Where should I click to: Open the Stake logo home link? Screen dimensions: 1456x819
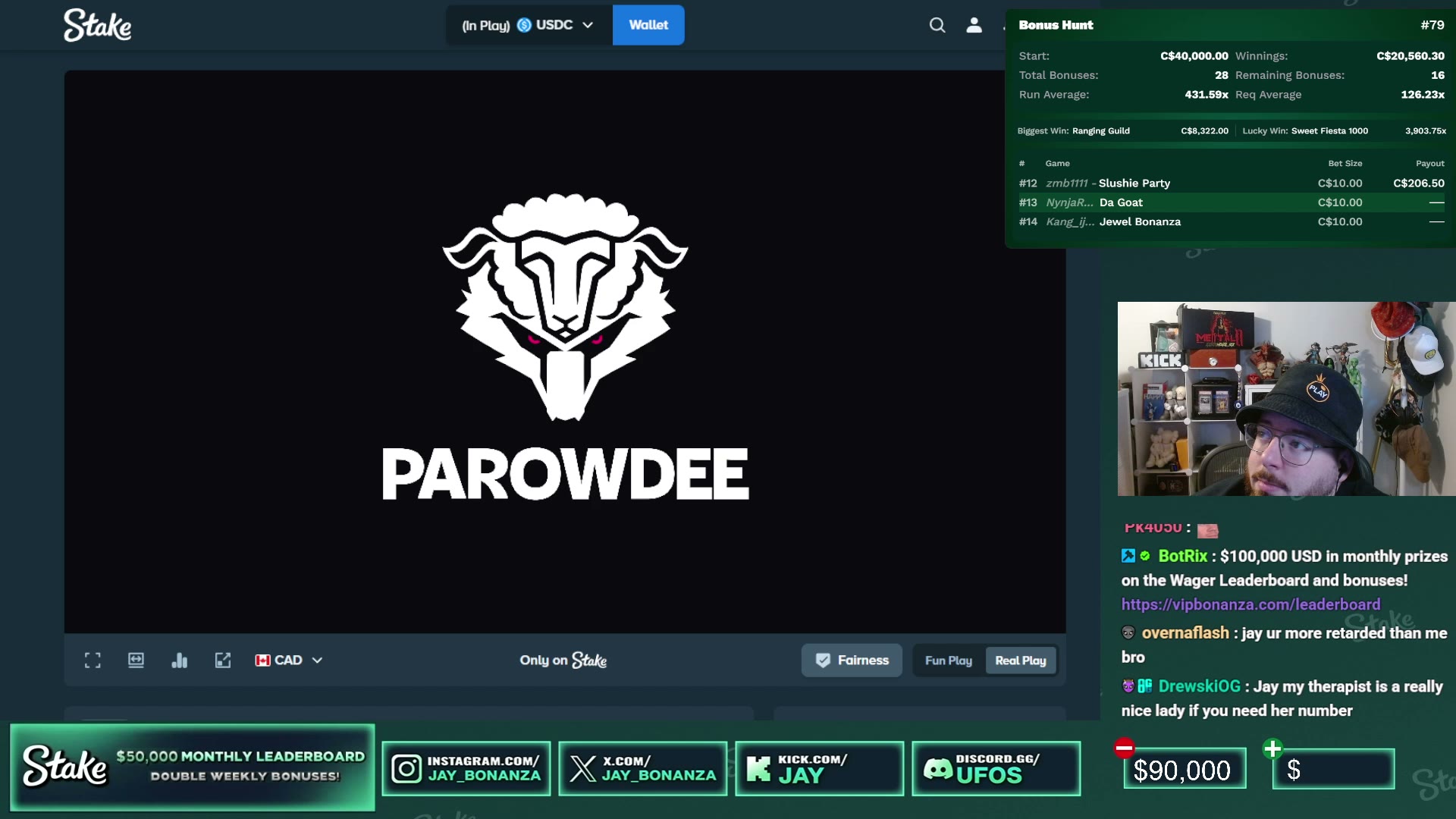pos(97,25)
